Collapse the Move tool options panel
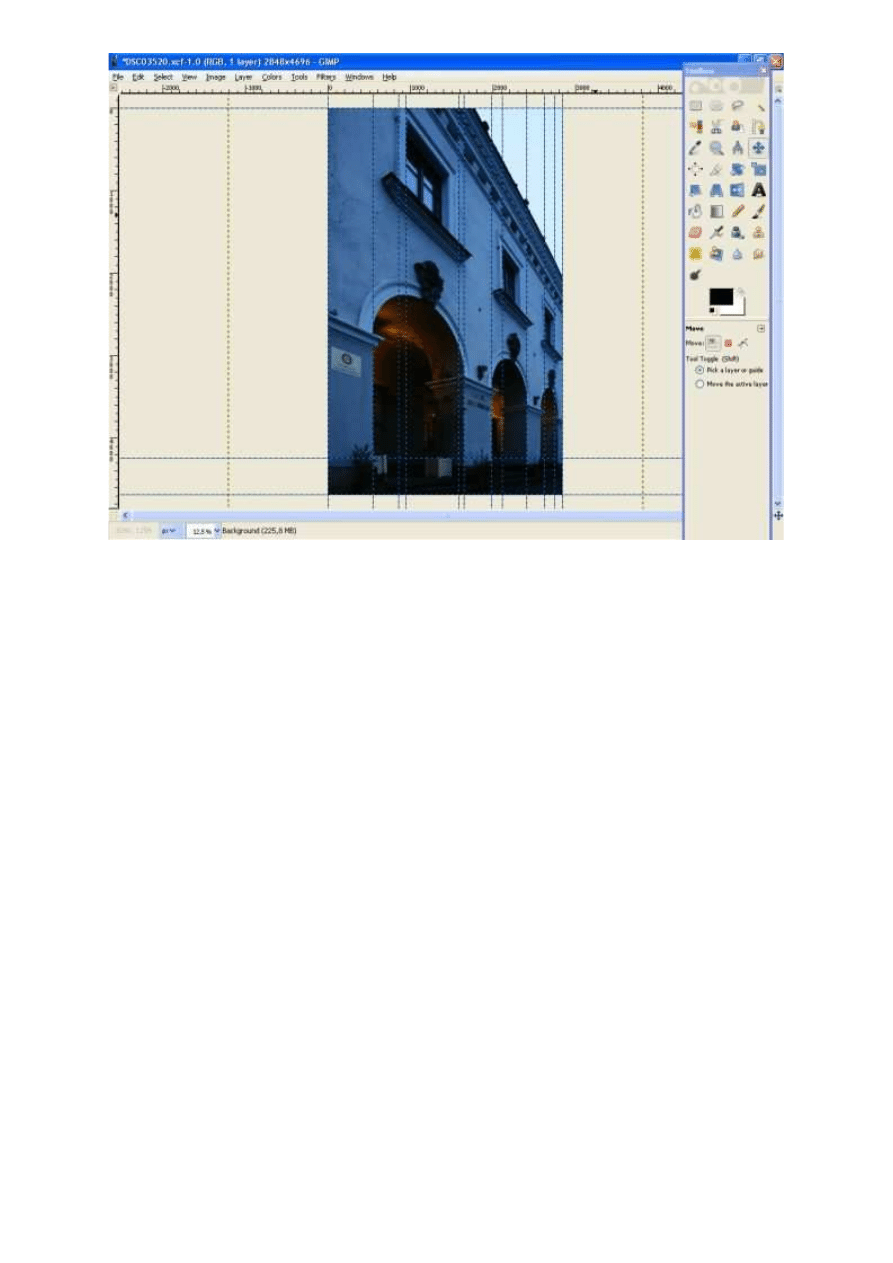Viewport: 893px width, 1263px height. [761, 328]
